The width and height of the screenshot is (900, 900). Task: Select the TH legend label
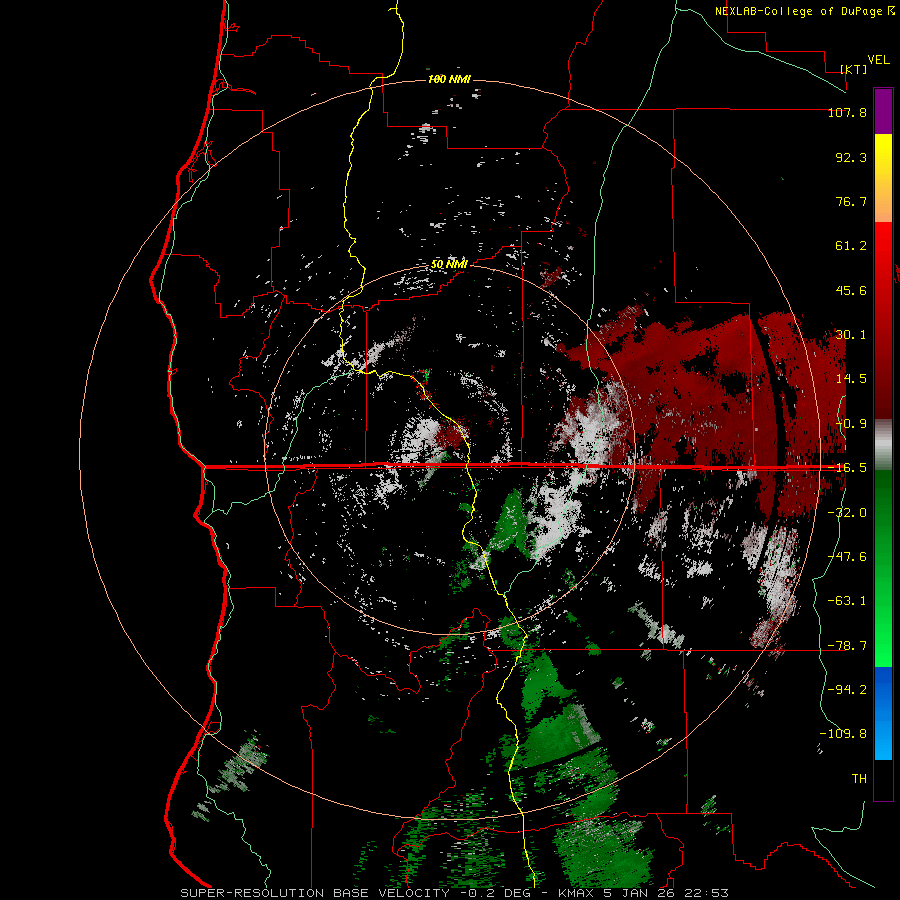tap(859, 778)
